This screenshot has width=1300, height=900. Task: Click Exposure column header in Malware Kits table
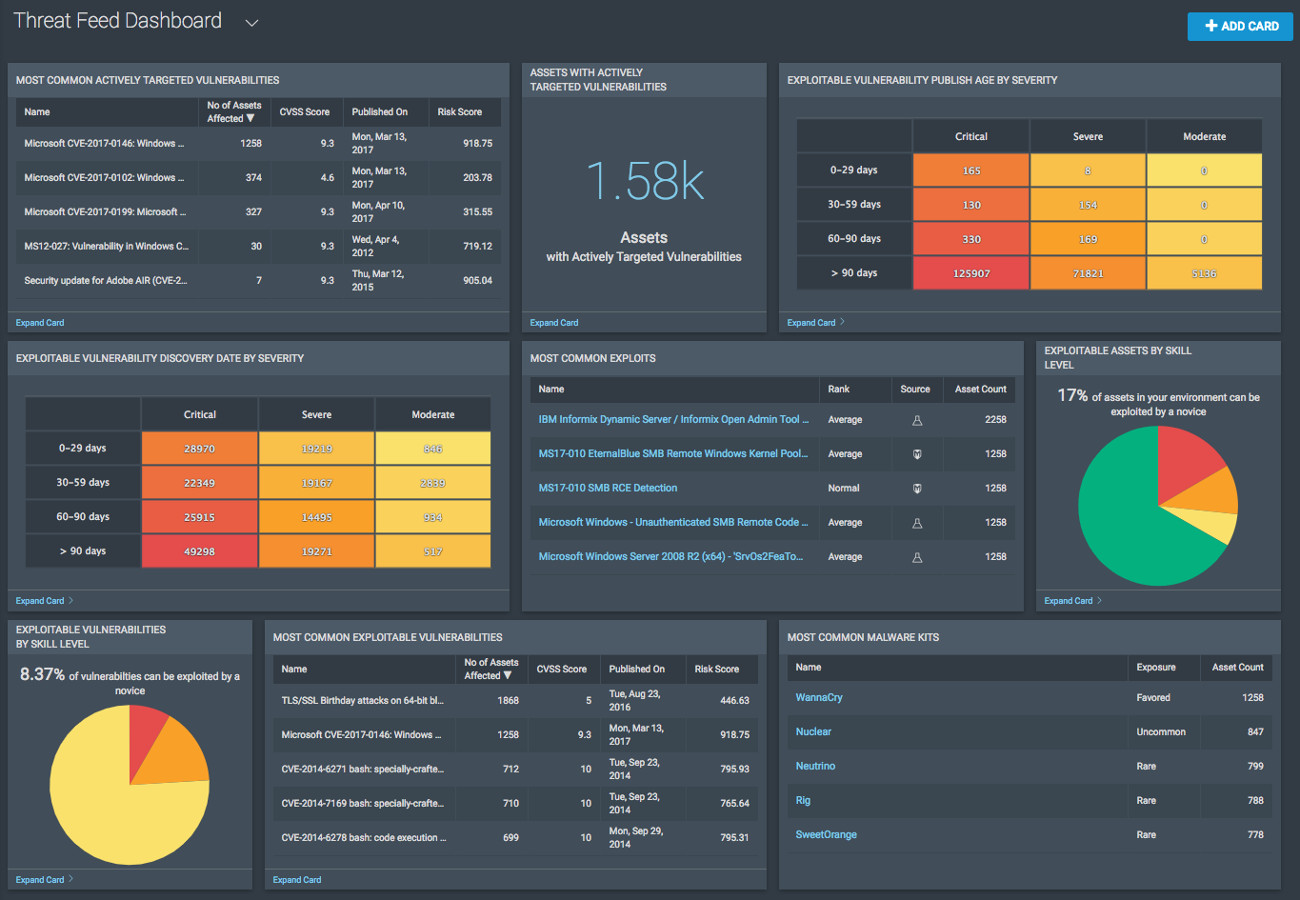(x=1155, y=667)
